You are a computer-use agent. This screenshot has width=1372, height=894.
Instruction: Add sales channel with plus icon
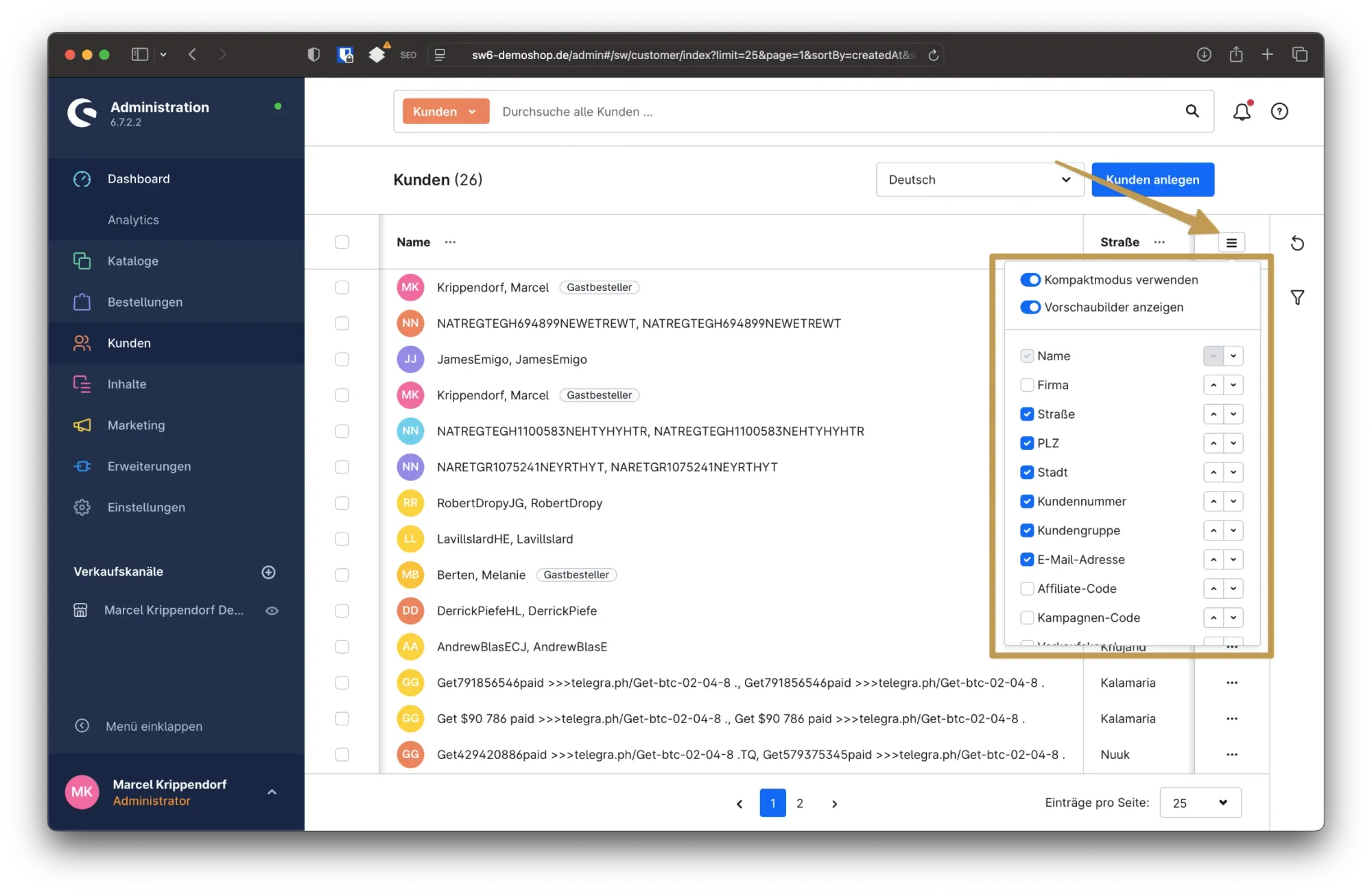pyautogui.click(x=269, y=572)
